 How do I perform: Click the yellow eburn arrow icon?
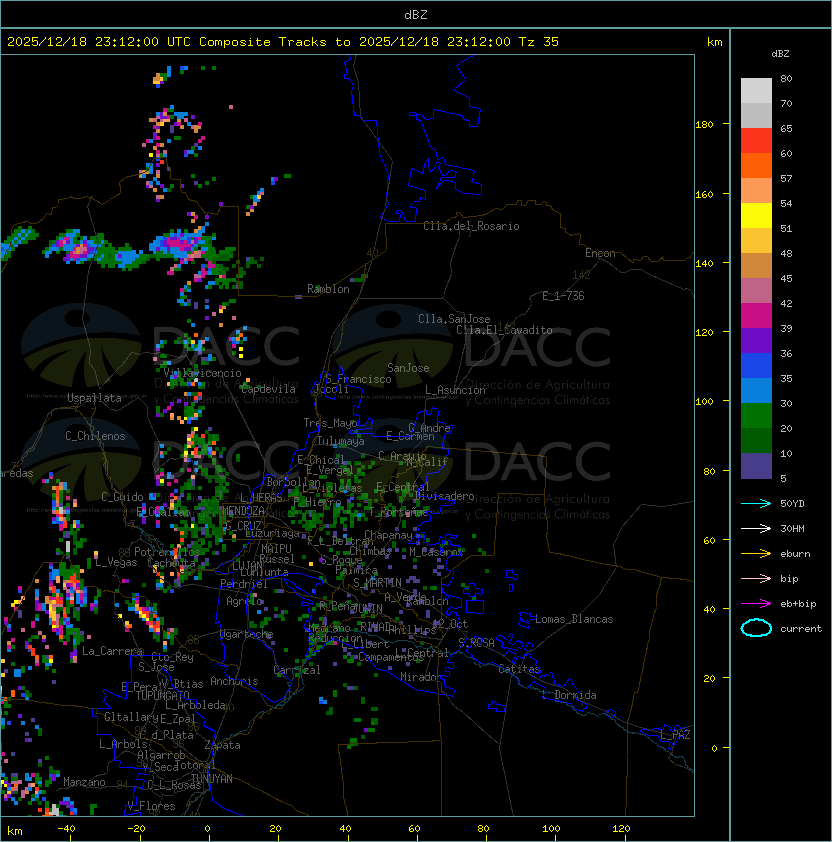click(x=756, y=554)
